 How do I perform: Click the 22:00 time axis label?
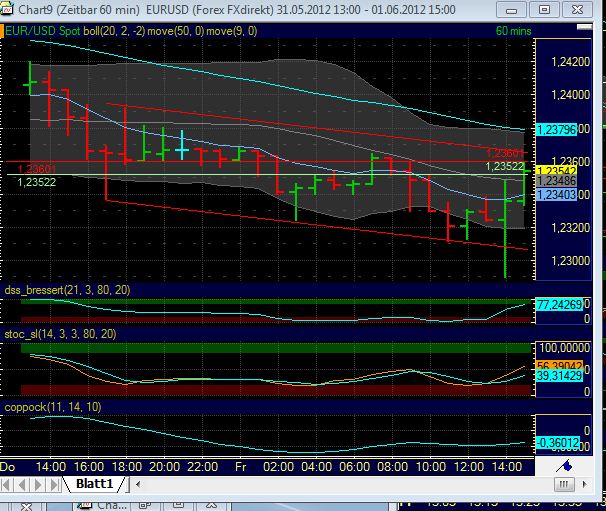pos(203,467)
